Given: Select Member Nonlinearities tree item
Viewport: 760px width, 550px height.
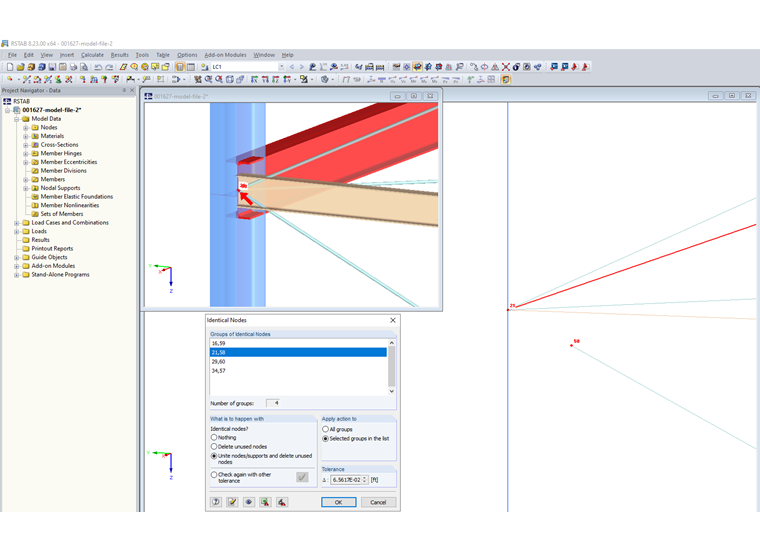Looking at the screenshot, I should click(x=70, y=205).
